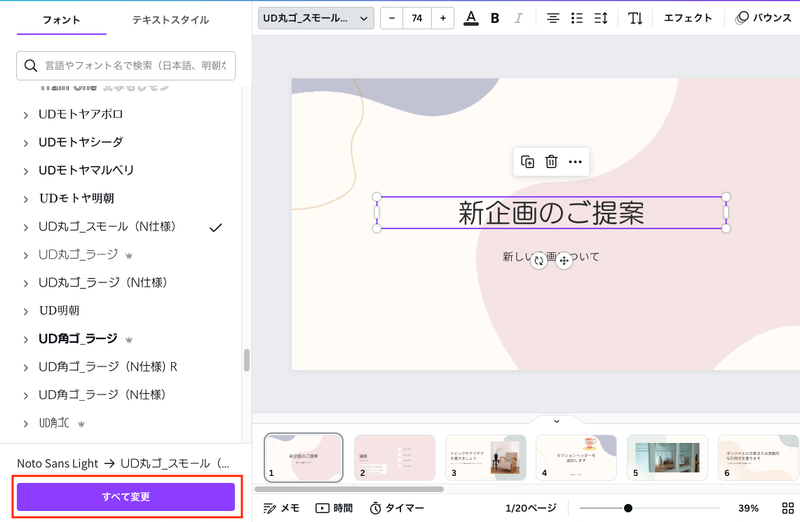
Task: Click the 39% zoom level
Action: click(748, 508)
